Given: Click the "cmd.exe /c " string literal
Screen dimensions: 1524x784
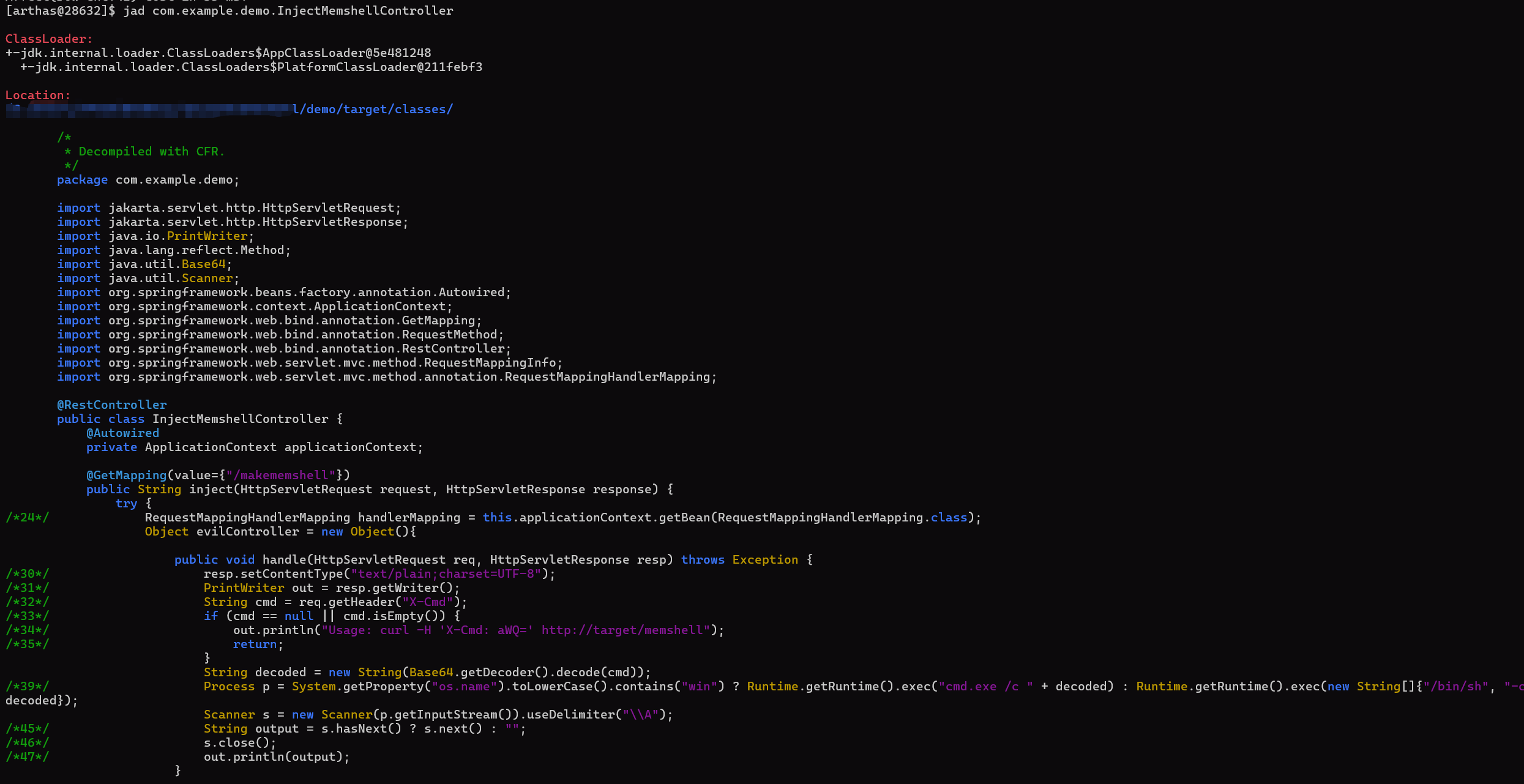Looking at the screenshot, I should (985, 686).
